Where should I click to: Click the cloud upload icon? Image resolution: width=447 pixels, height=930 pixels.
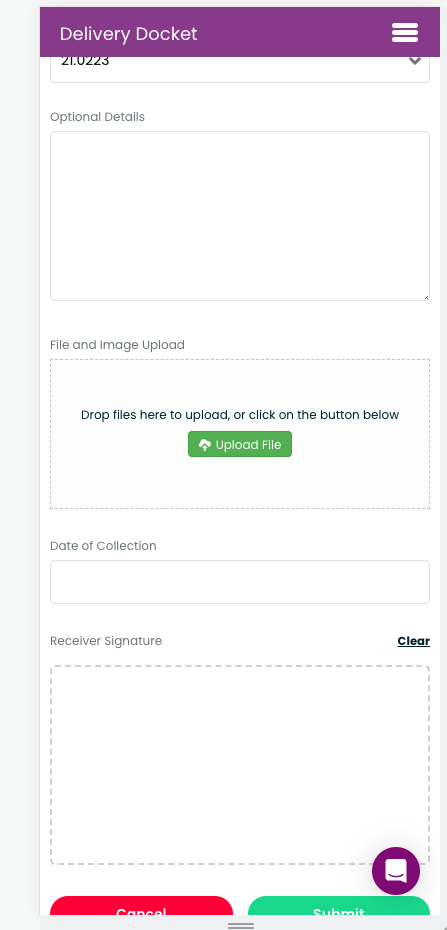(205, 445)
